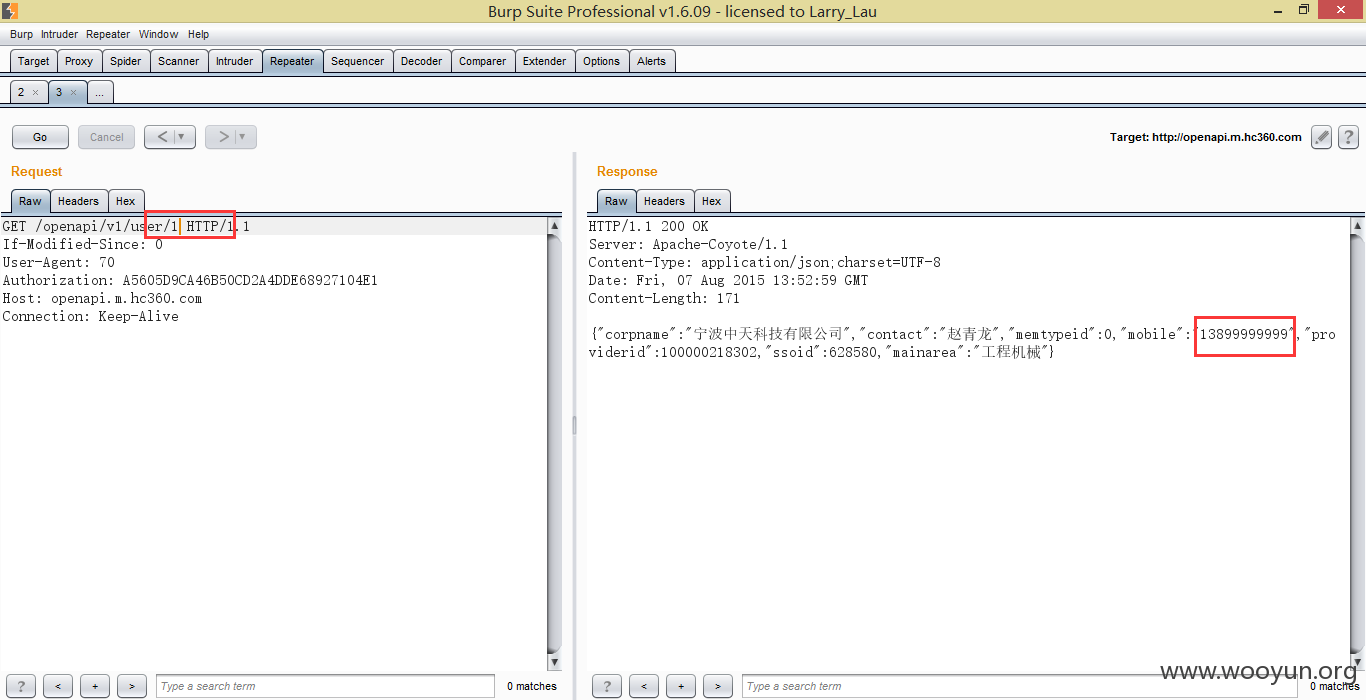Viewport: 1366px width, 700px height.
Task: Click the Server: Apache-Coyote/1.1 line
Action: click(x=688, y=244)
